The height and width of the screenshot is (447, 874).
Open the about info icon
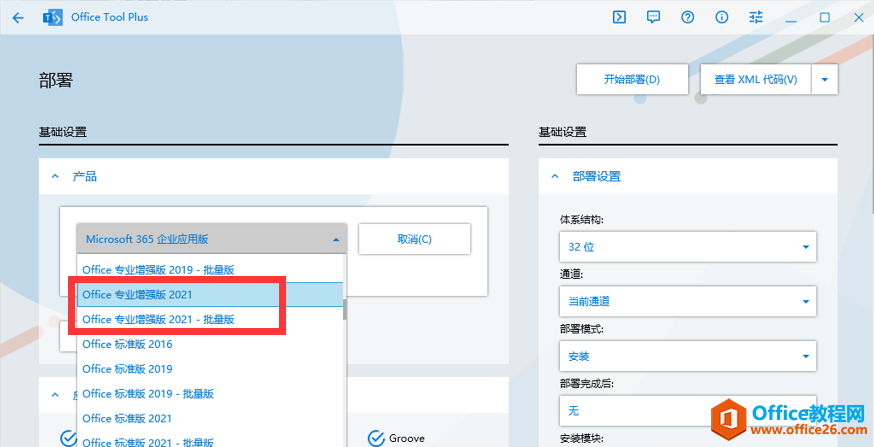point(722,17)
